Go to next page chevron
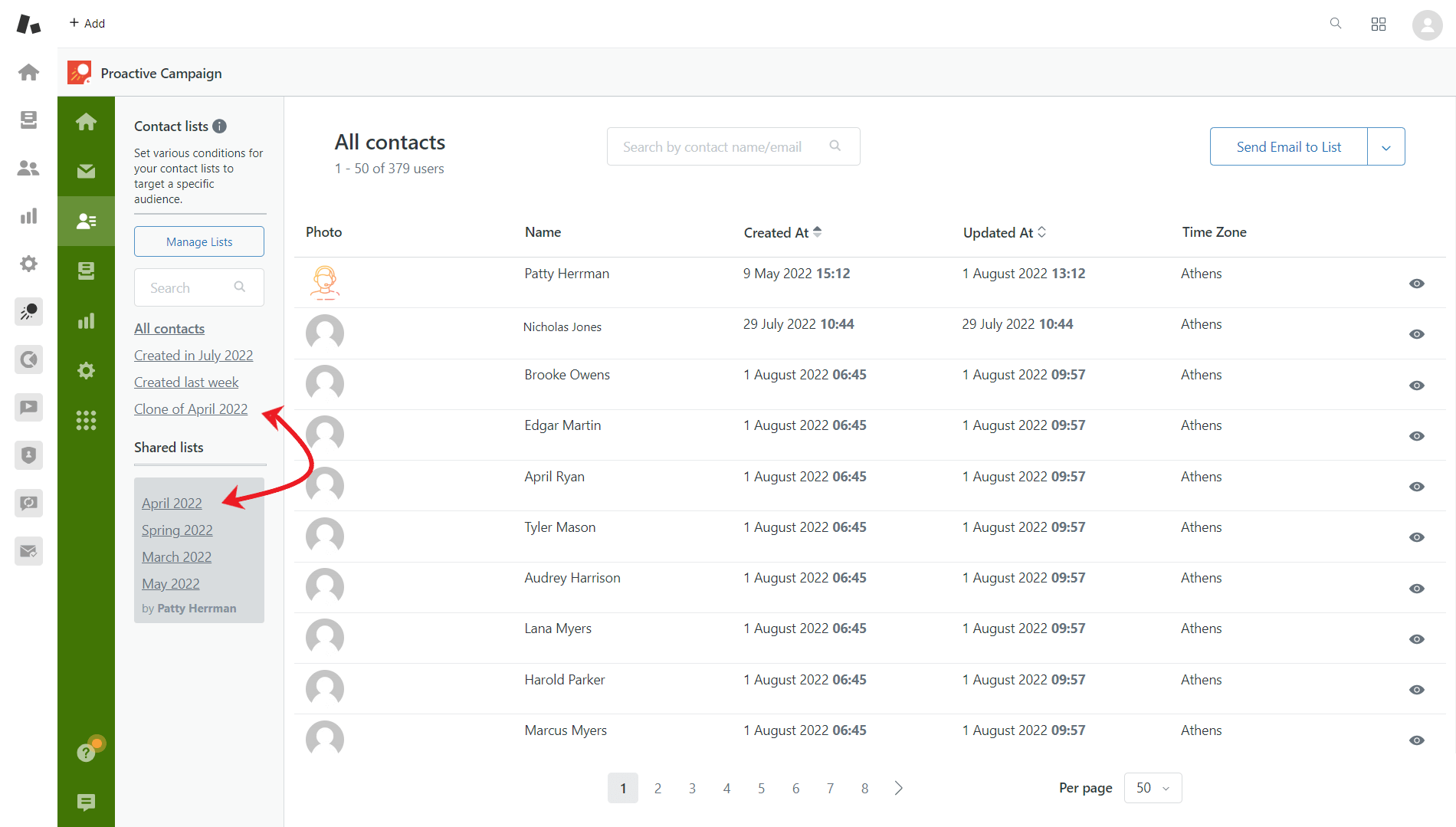This screenshot has height=827, width=1456. 899,788
